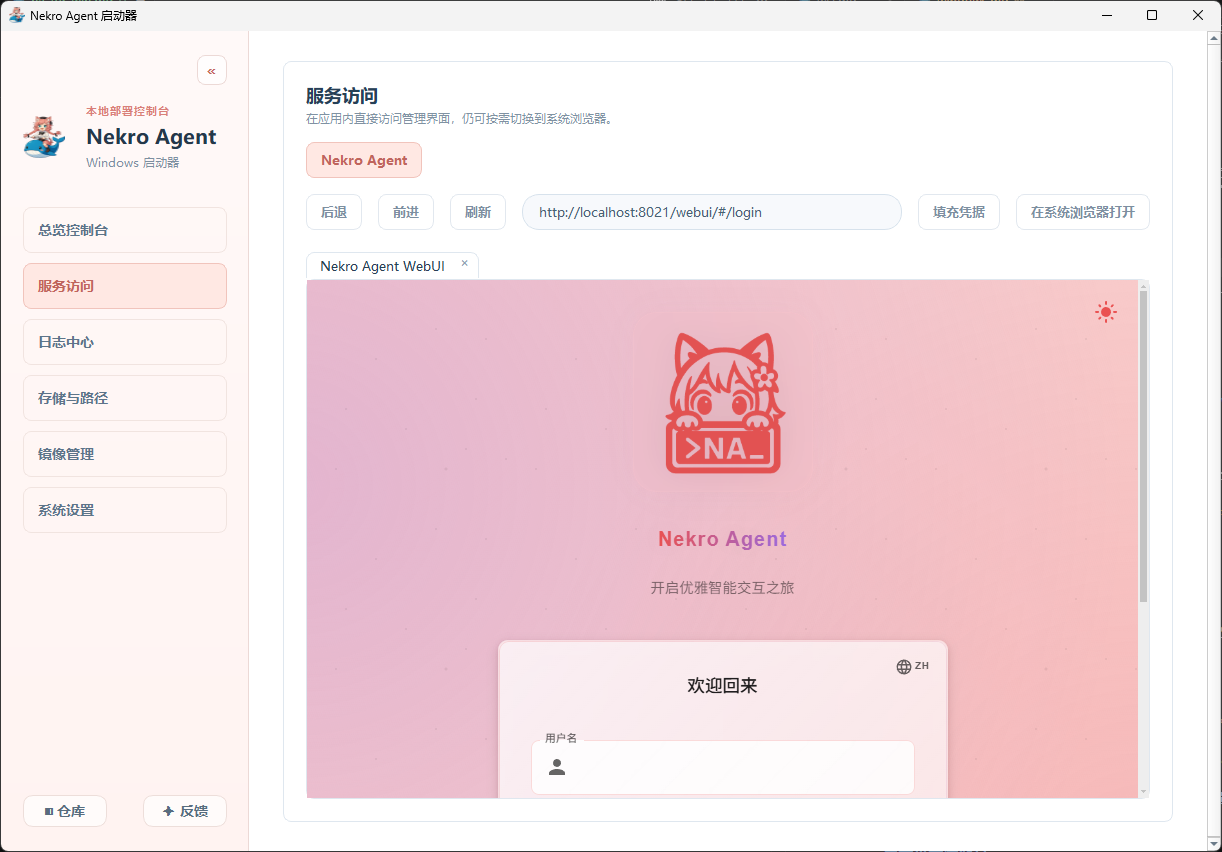
Task: Toggle the light/dark theme sun icon
Action: [x=1105, y=312]
